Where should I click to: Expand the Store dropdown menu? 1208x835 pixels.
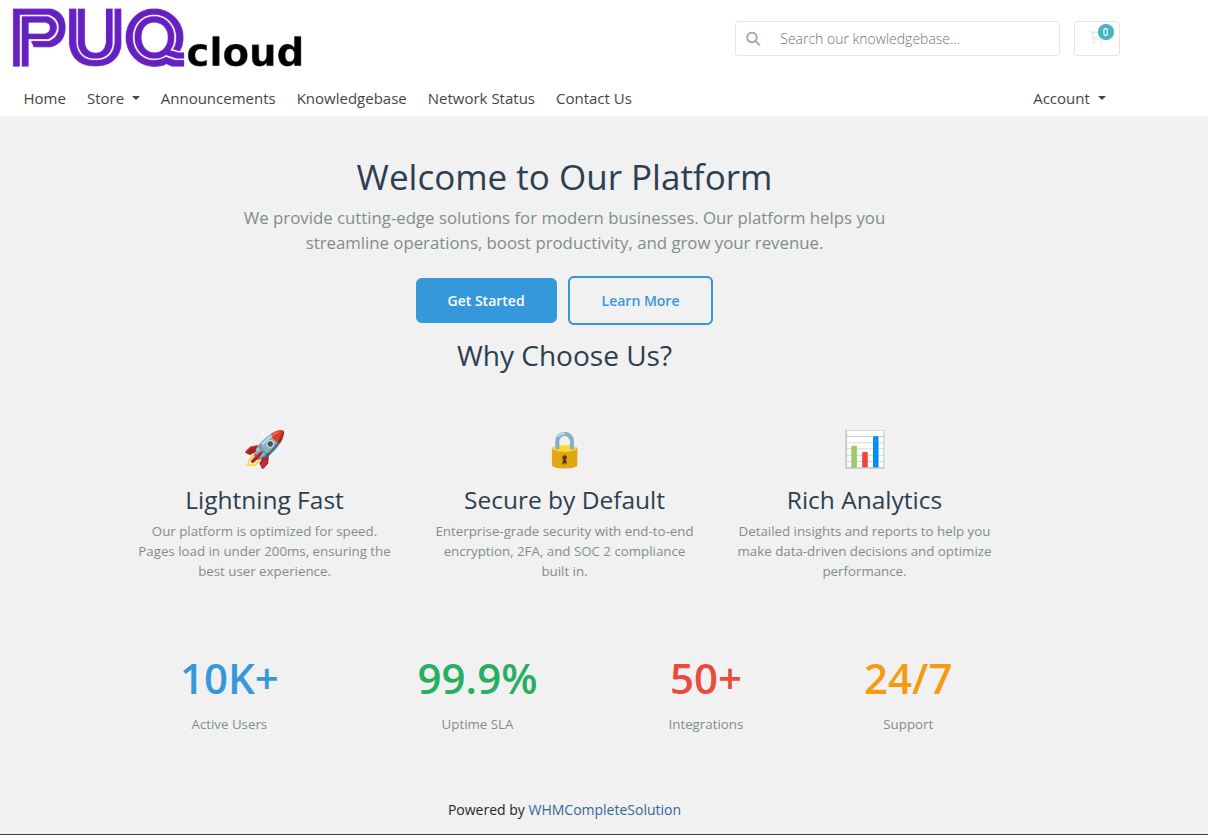(113, 99)
